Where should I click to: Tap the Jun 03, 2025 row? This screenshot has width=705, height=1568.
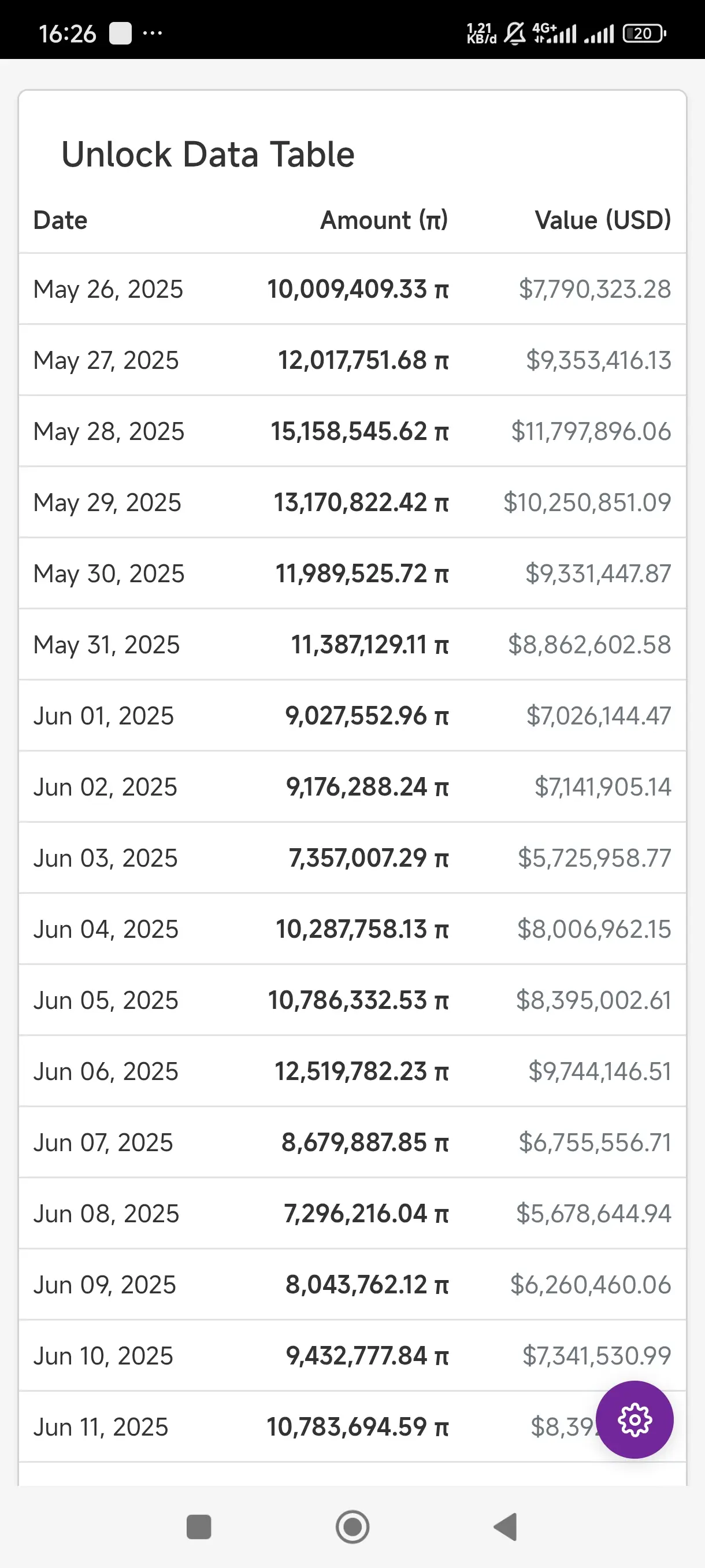[352, 858]
